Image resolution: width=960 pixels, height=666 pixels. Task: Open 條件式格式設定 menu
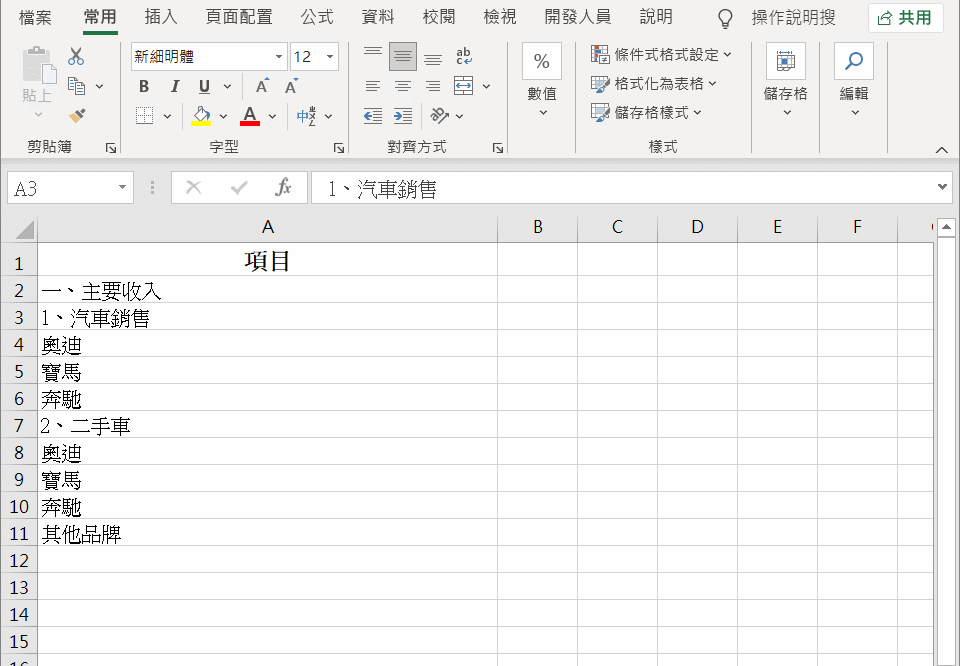pyautogui.click(x=661, y=54)
